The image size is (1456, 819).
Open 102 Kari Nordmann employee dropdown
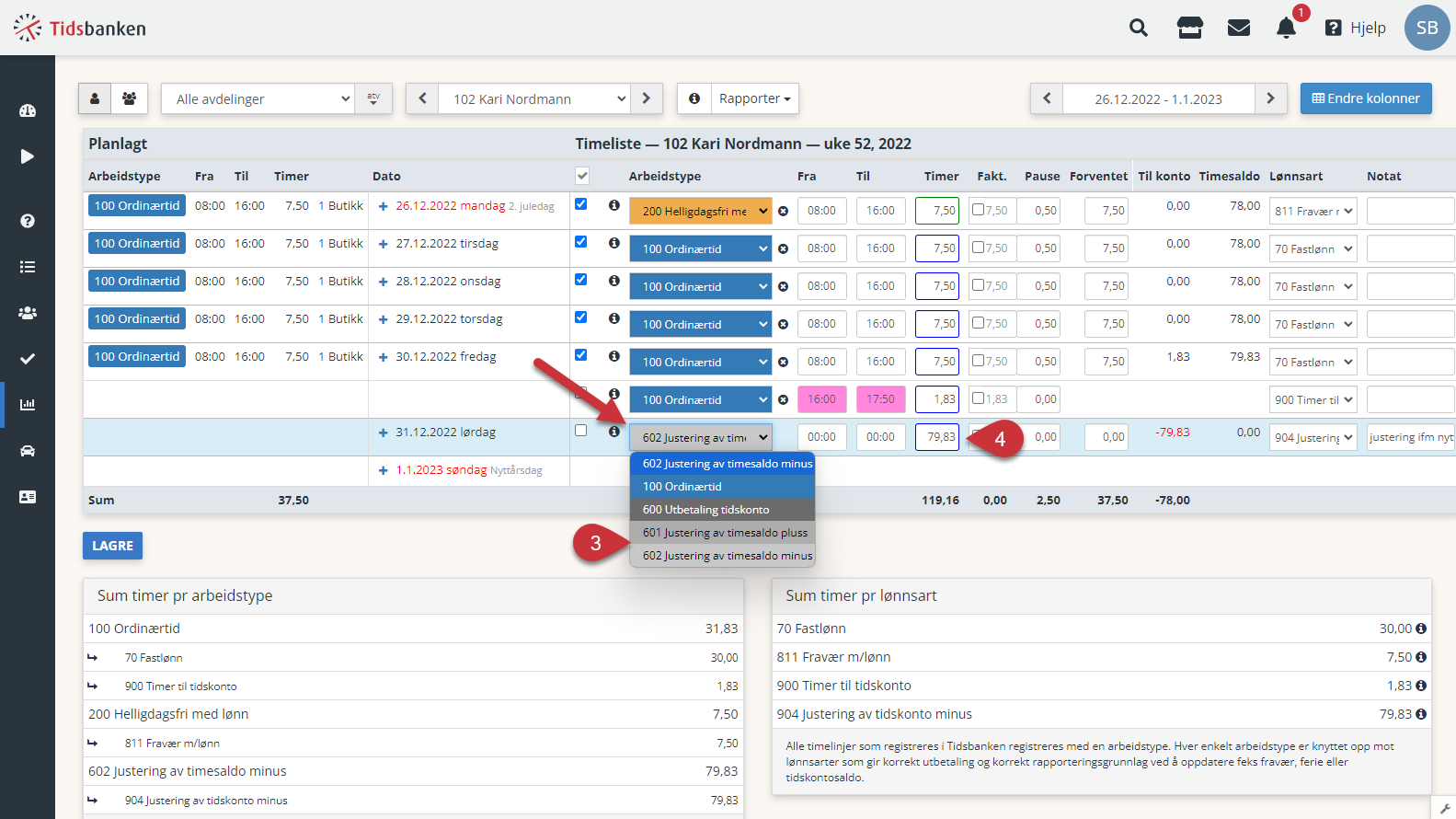point(534,98)
